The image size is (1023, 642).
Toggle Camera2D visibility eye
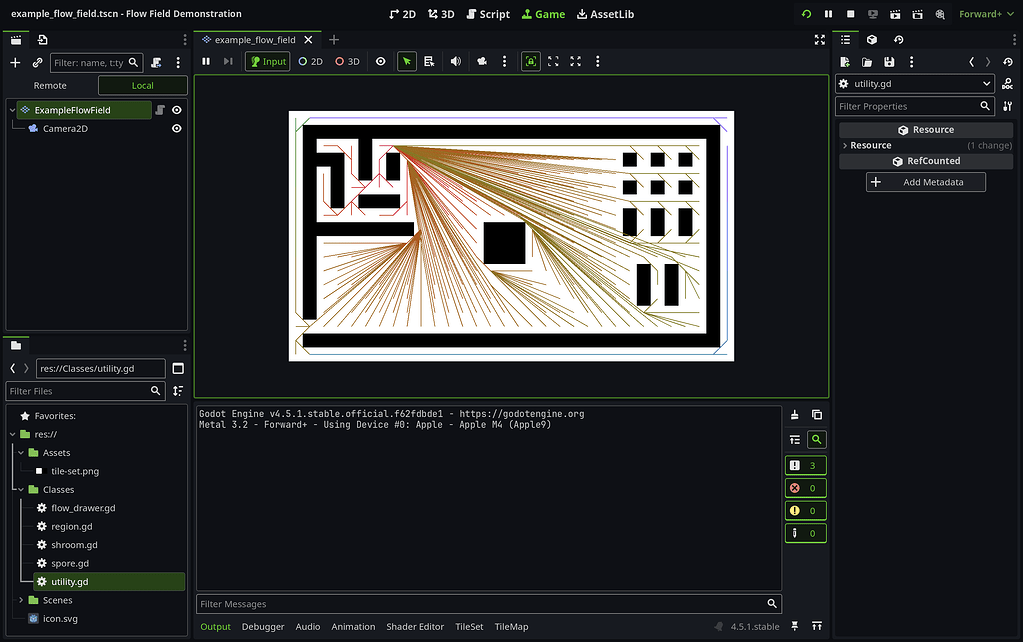tap(177, 129)
